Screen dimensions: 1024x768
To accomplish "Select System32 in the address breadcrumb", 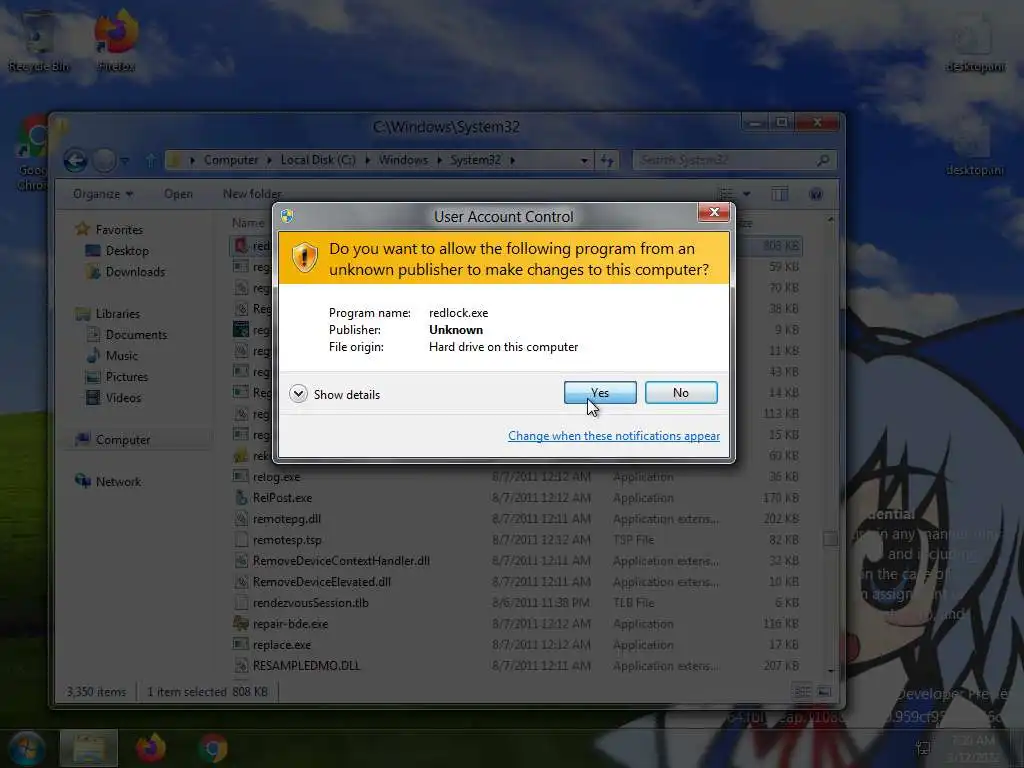I will point(475,160).
